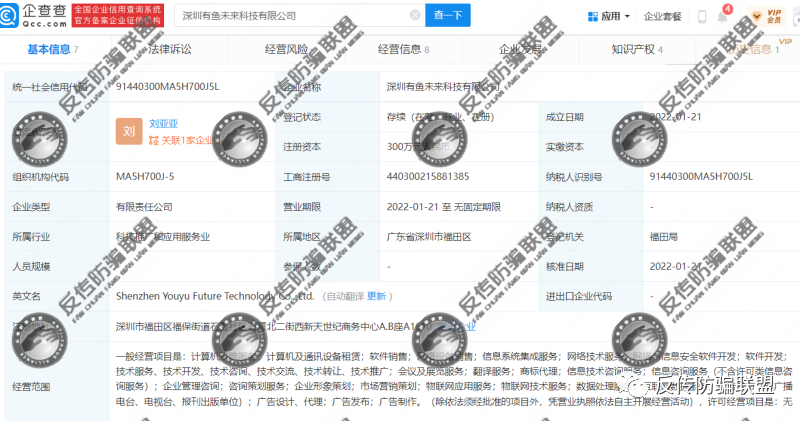This screenshot has width=800, height=421.
Task: Open legal representative 刘亚亚 link
Action: tap(163, 123)
